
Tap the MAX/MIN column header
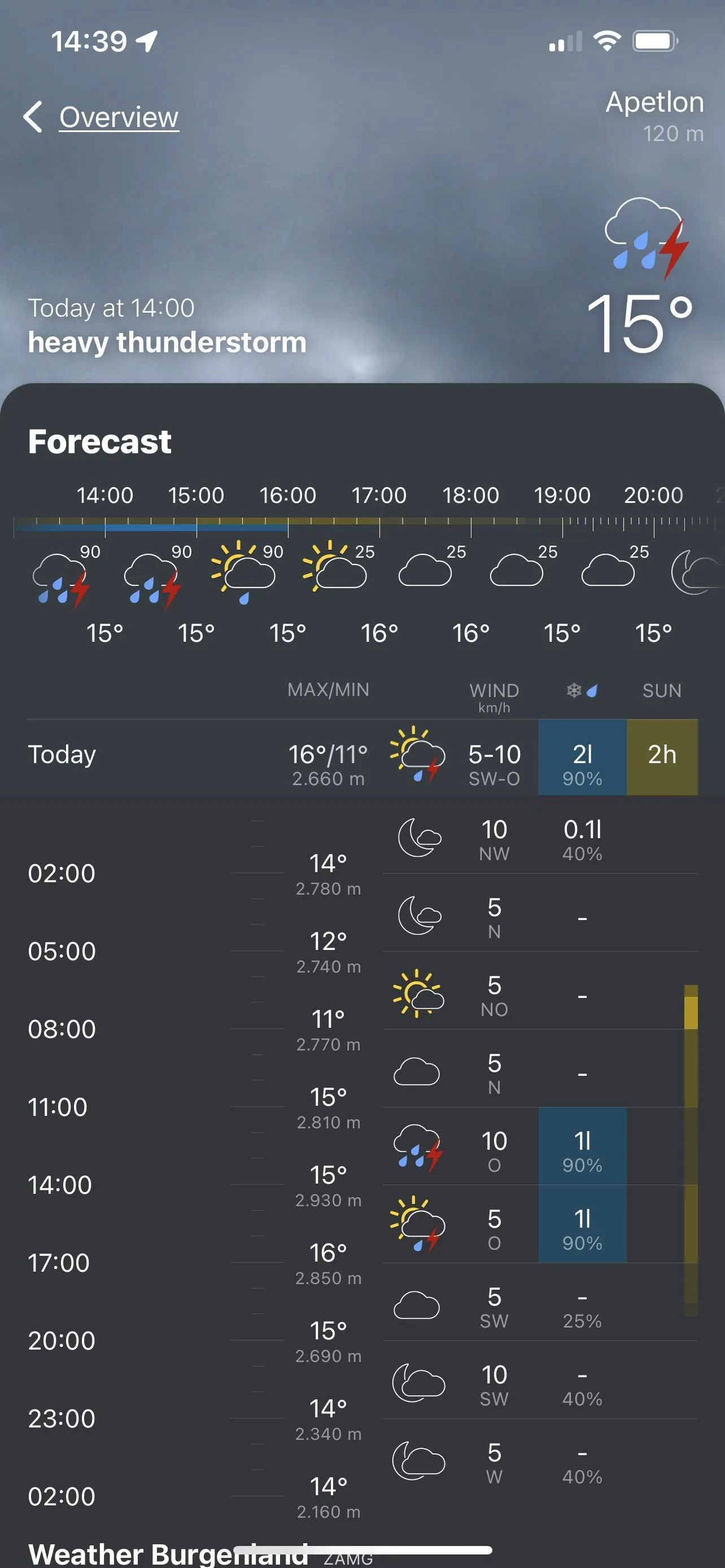pyautogui.click(x=328, y=690)
